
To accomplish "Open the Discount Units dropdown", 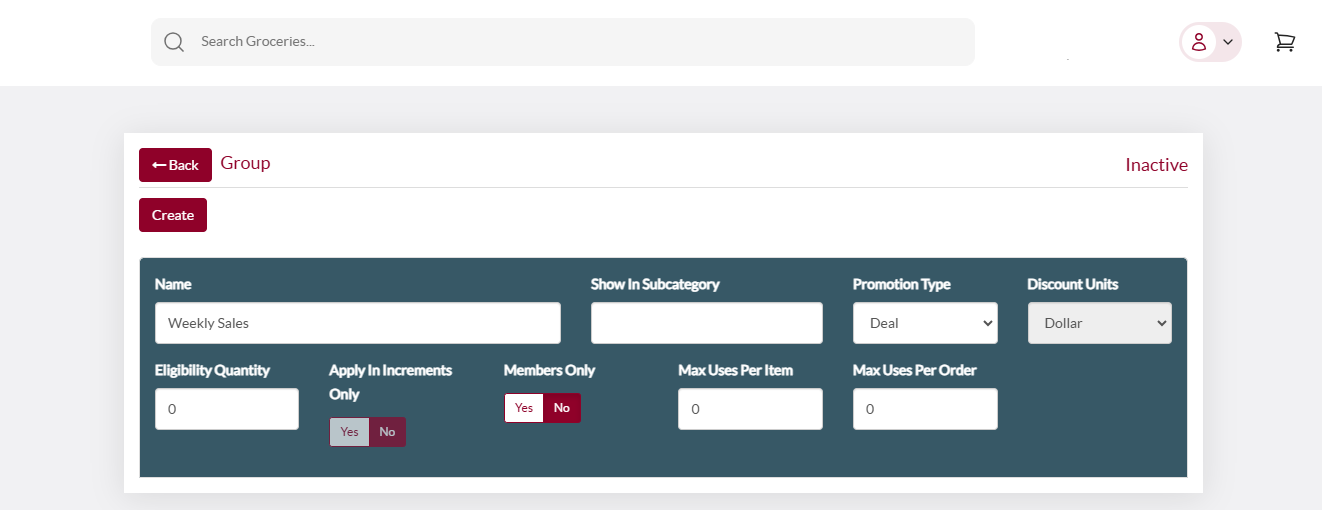I will pos(1100,323).
